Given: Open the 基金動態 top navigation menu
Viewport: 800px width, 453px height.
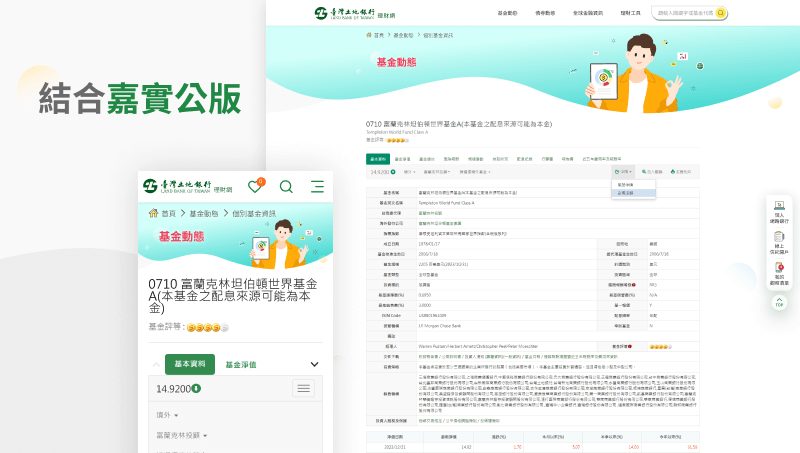Looking at the screenshot, I should [507, 13].
